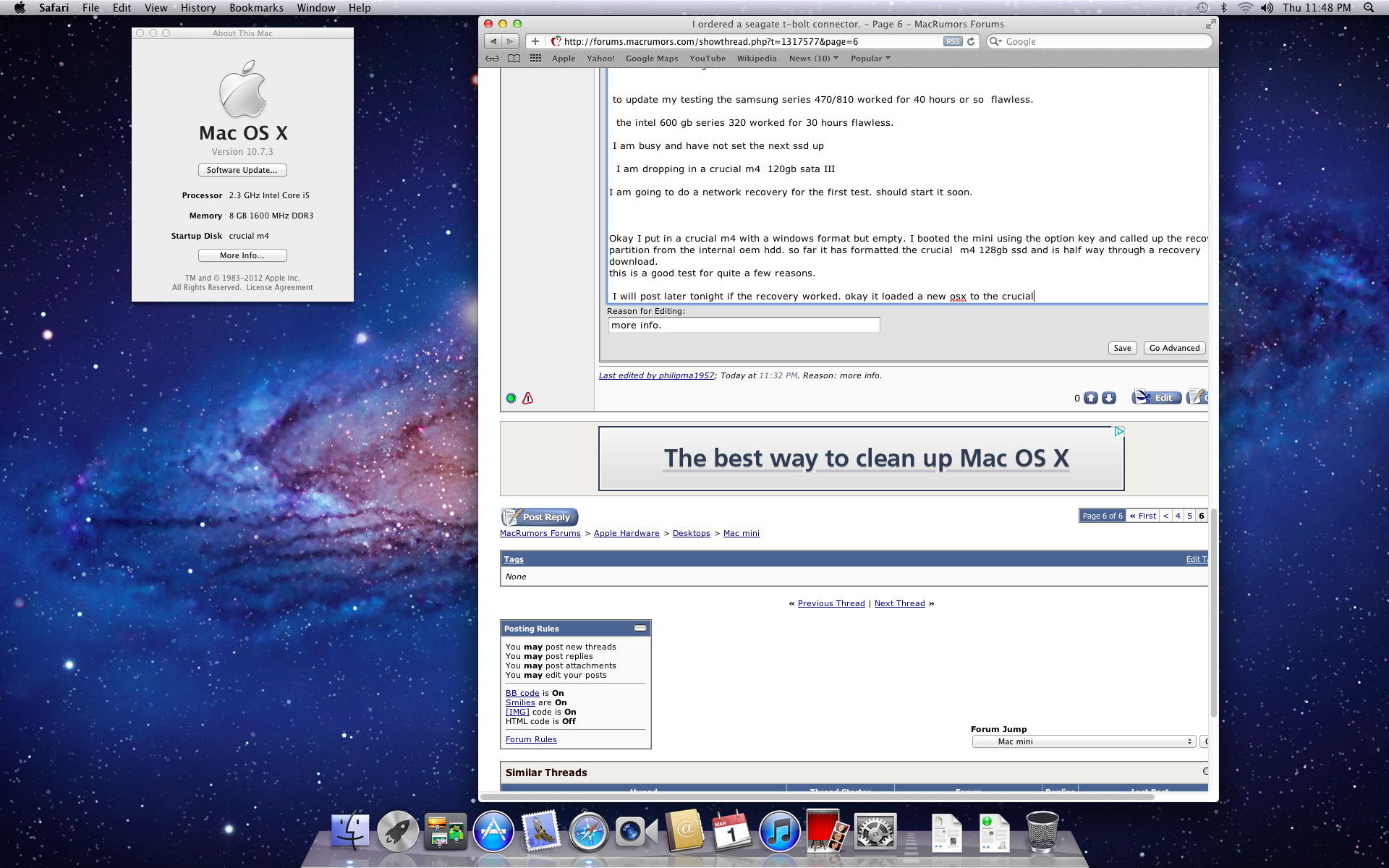Open Forum Rules link
The width and height of the screenshot is (1389, 868).
[x=531, y=739]
